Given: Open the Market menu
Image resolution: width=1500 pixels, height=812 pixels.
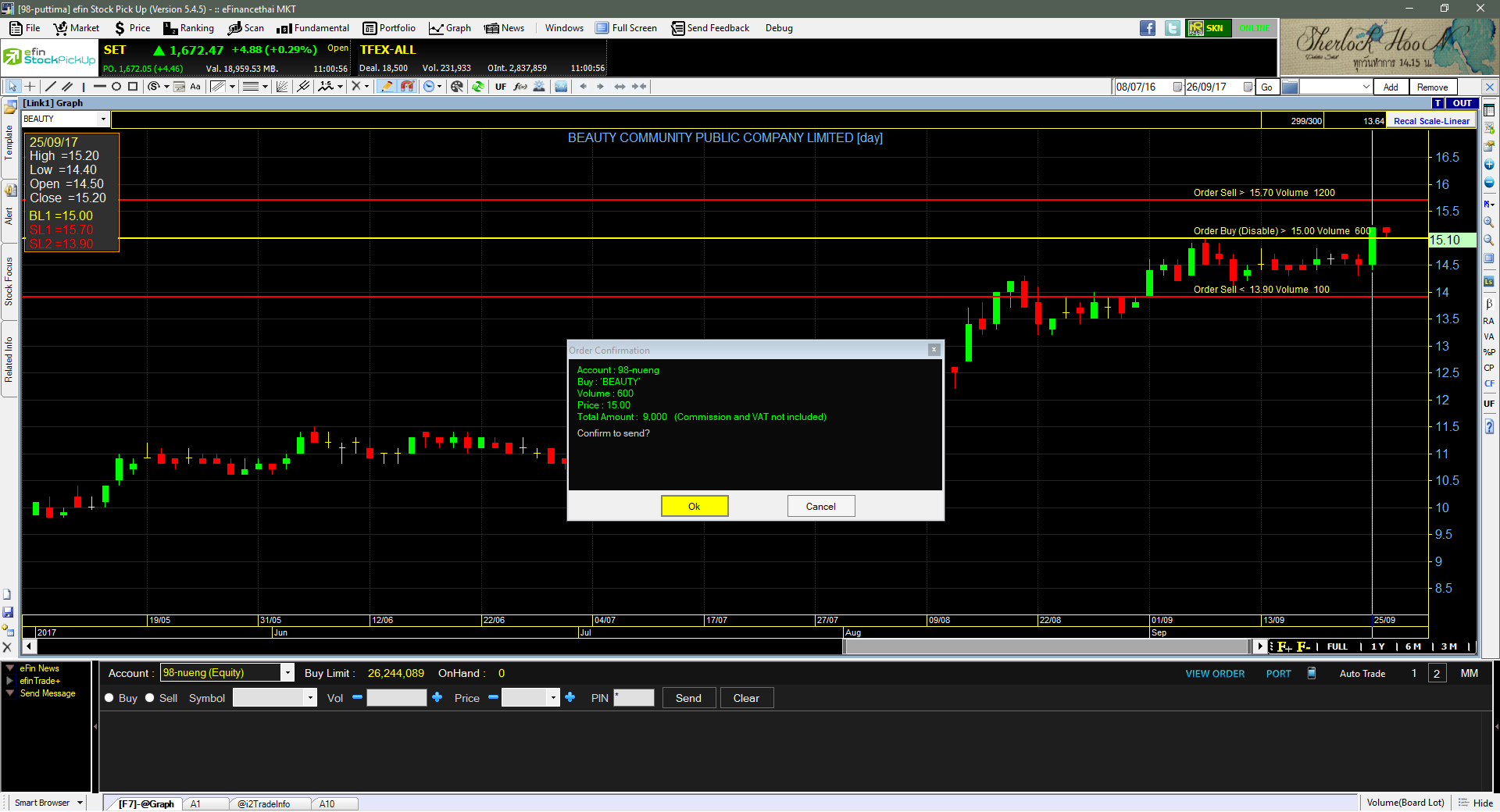Looking at the screenshot, I should (x=77, y=28).
